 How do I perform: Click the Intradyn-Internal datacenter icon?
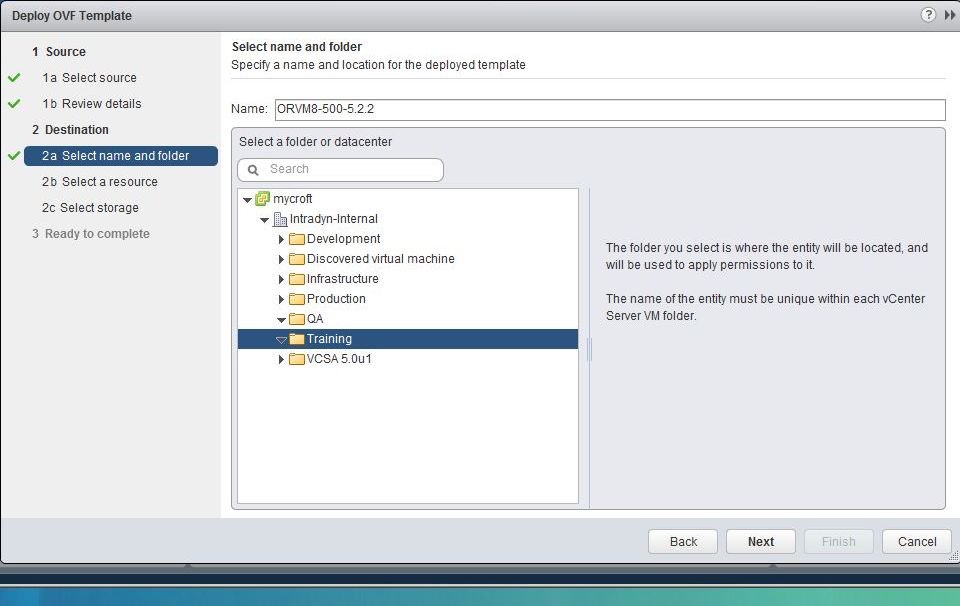click(280, 219)
